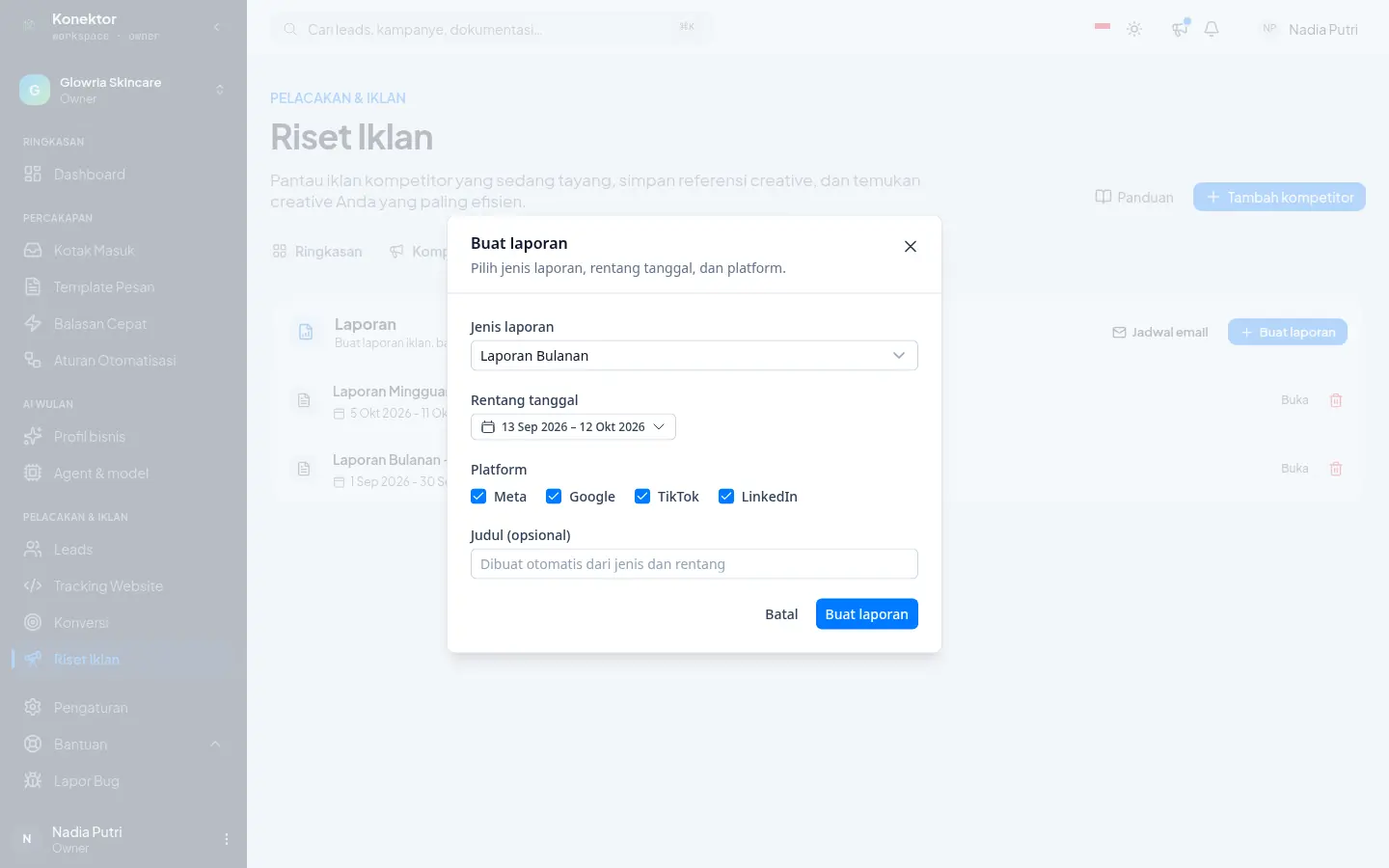The height and width of the screenshot is (868, 1389).
Task: Click the Tambah kompetitor button
Action: [x=1279, y=197]
